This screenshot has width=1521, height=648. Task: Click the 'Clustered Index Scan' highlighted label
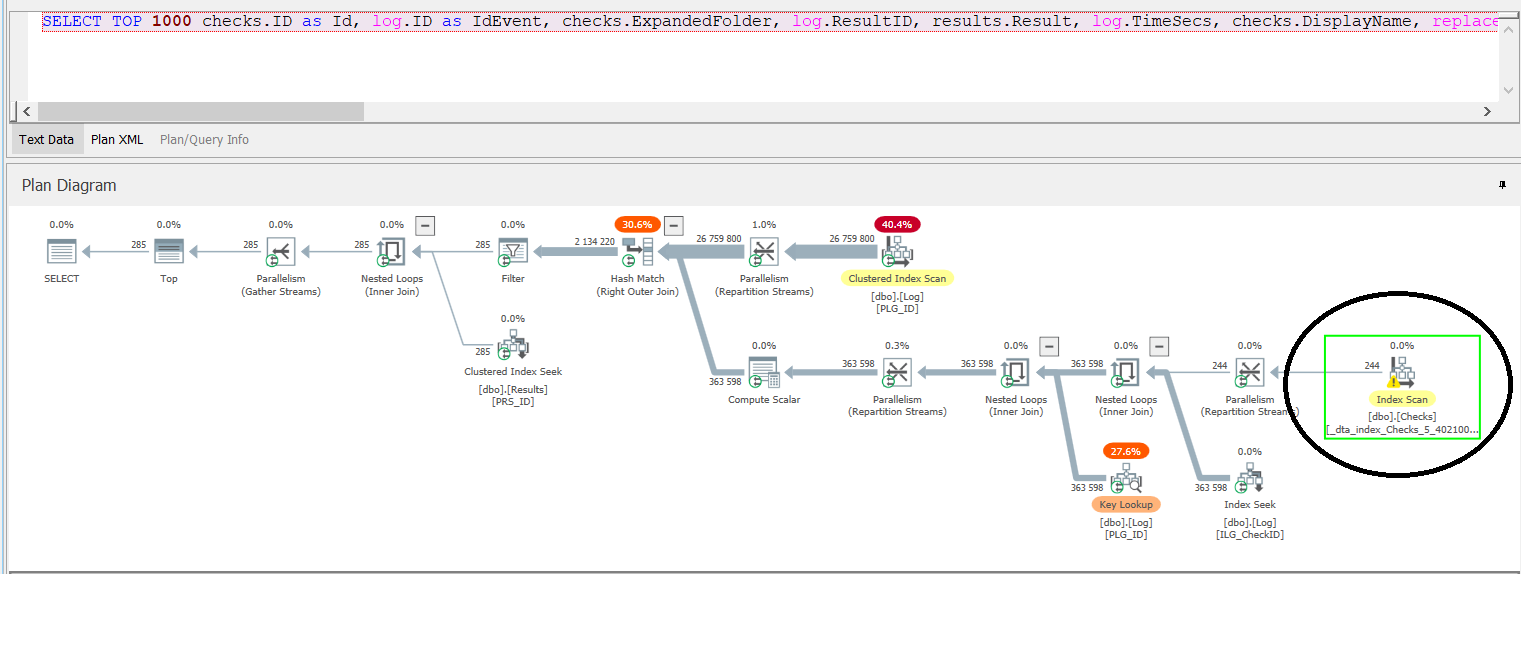[897, 278]
